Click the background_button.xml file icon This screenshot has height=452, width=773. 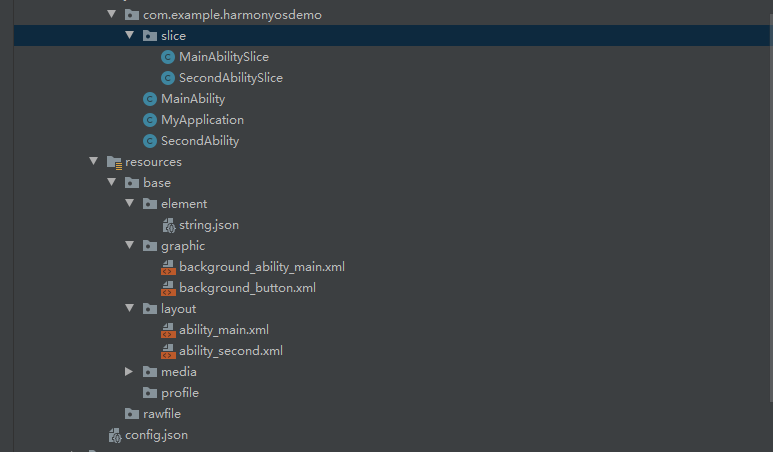pos(168,288)
